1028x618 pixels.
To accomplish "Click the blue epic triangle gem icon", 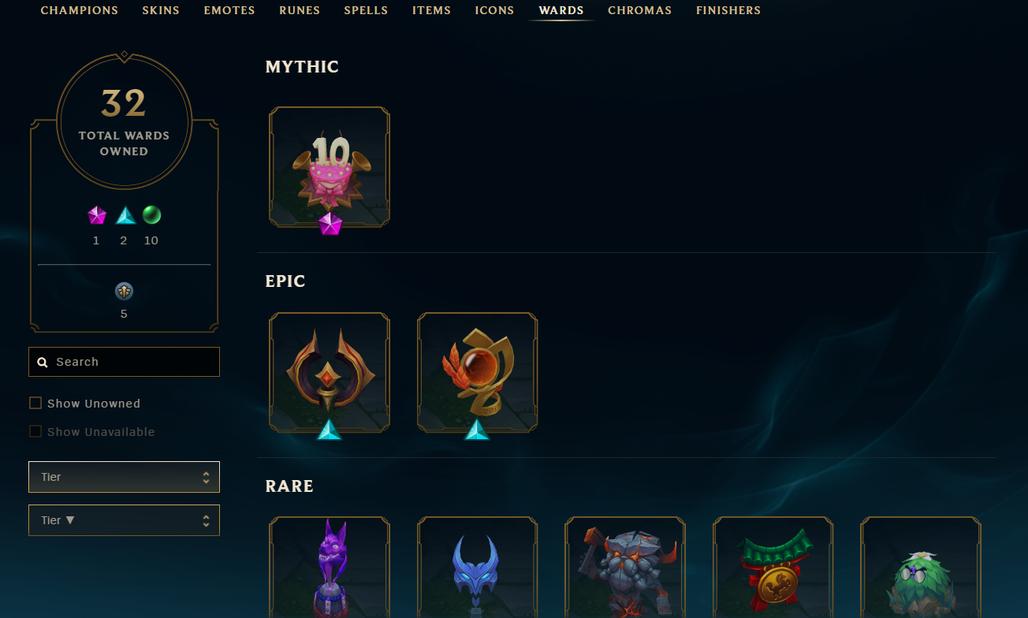I will (x=125, y=216).
